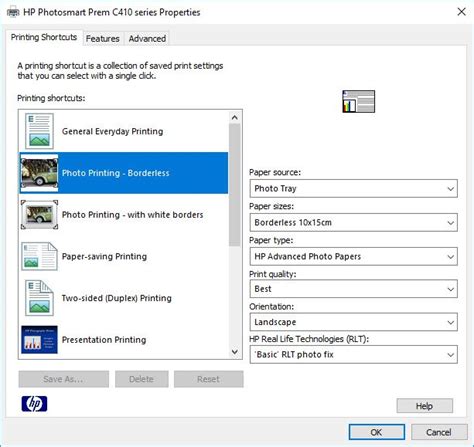Image resolution: width=474 pixels, height=447 pixels.
Task: Open the Paper sizes dropdown
Action: (x=353, y=222)
